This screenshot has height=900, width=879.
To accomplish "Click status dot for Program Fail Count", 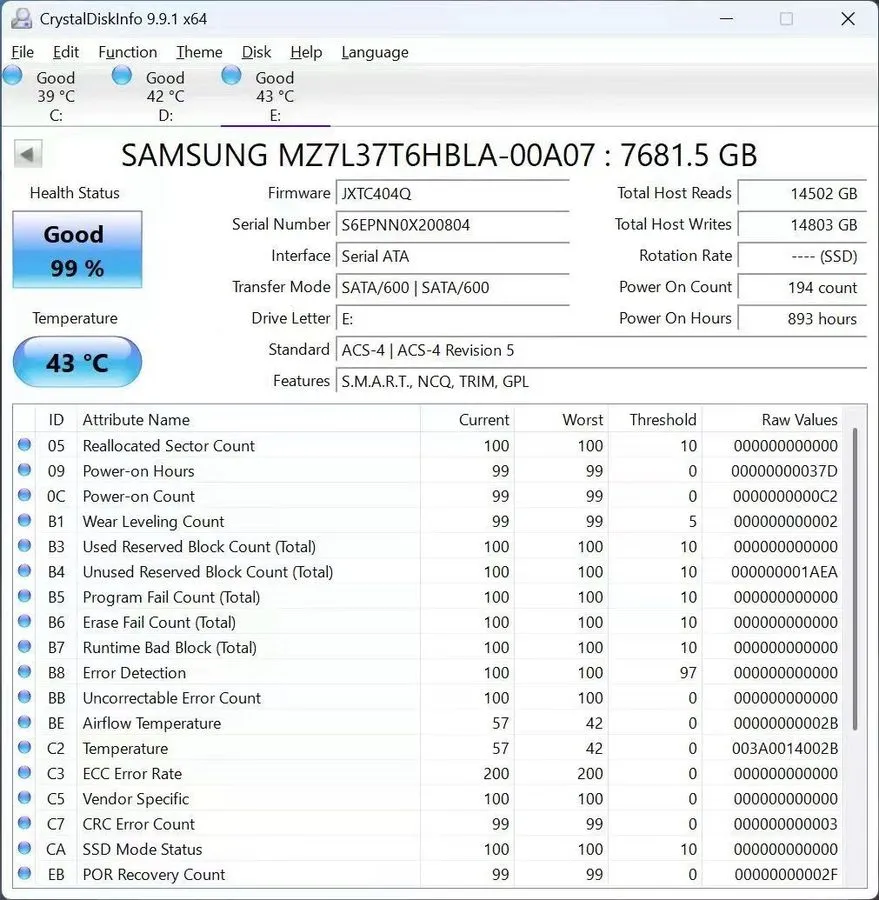I will [x=24, y=596].
